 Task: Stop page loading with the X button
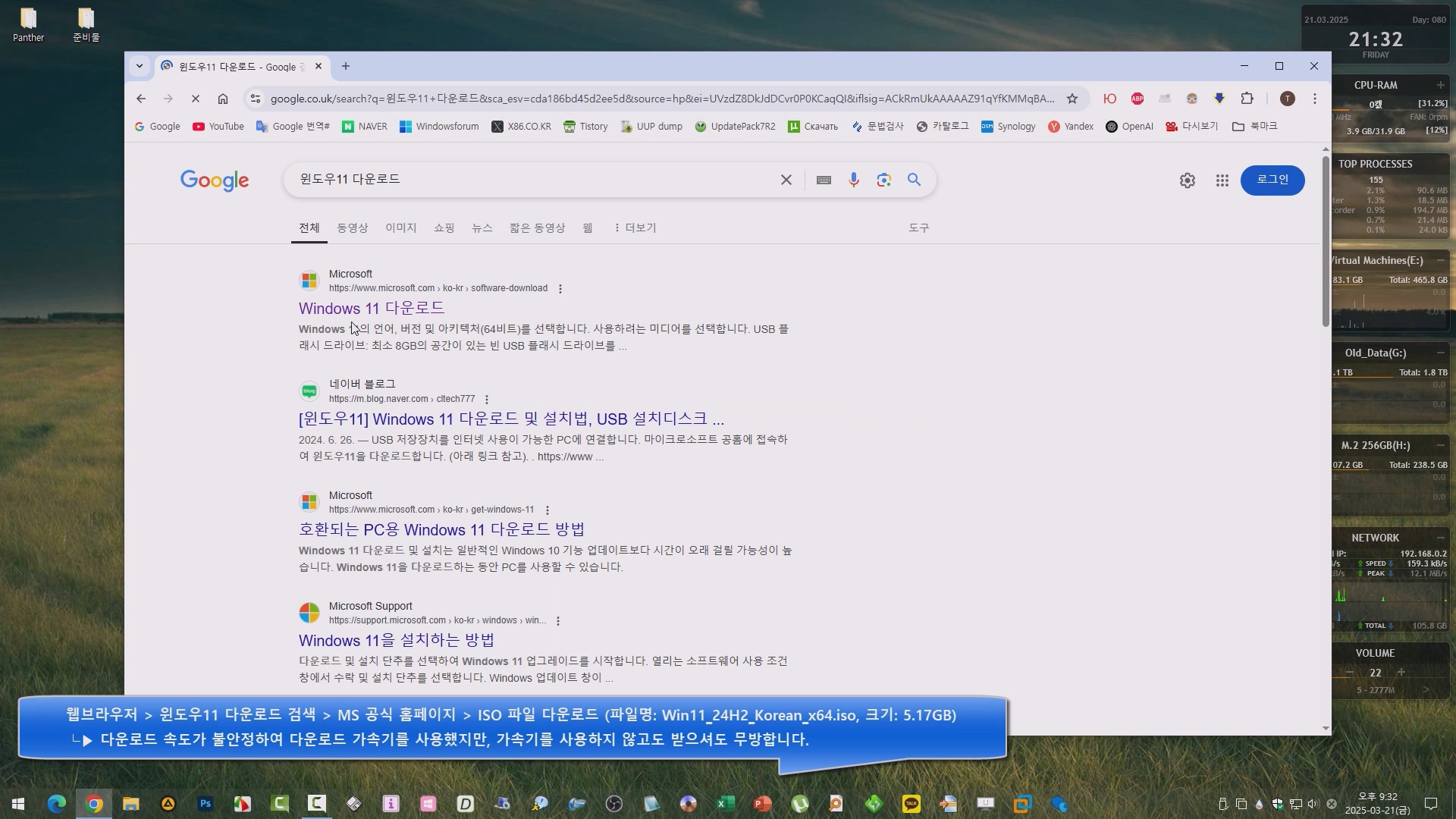point(195,99)
